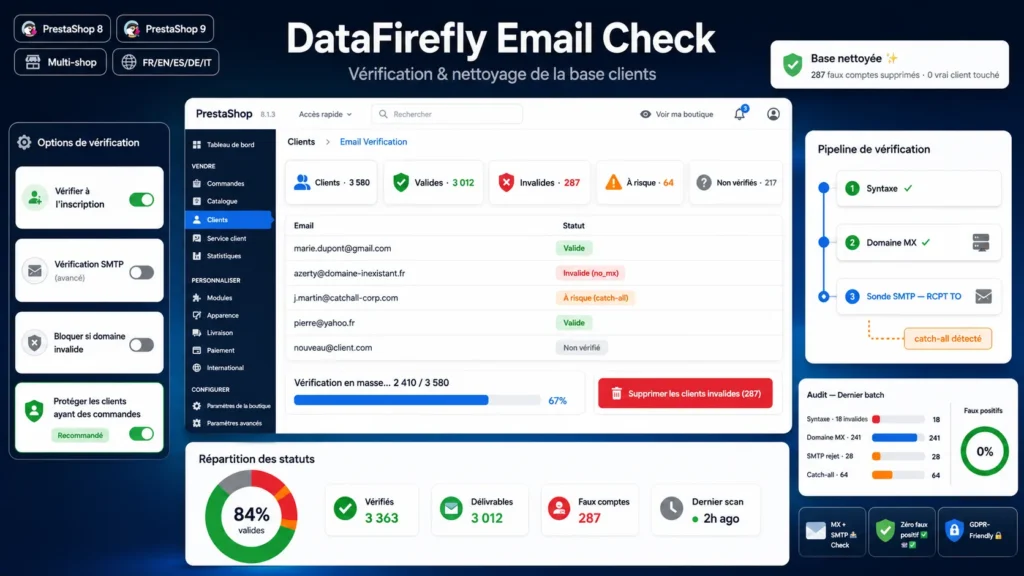
Task: Enable Bloquer si domaine invalide toggle
Action: pos(141,345)
